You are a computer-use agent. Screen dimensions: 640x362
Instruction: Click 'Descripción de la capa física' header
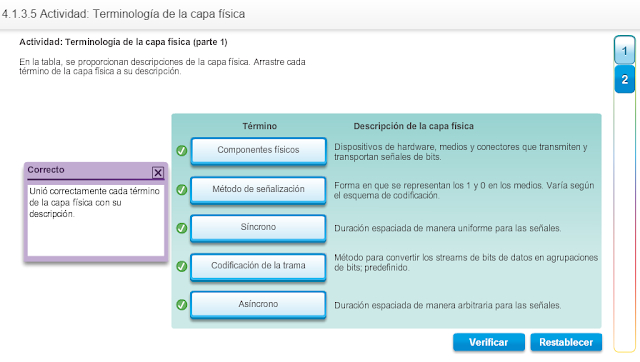413,126
